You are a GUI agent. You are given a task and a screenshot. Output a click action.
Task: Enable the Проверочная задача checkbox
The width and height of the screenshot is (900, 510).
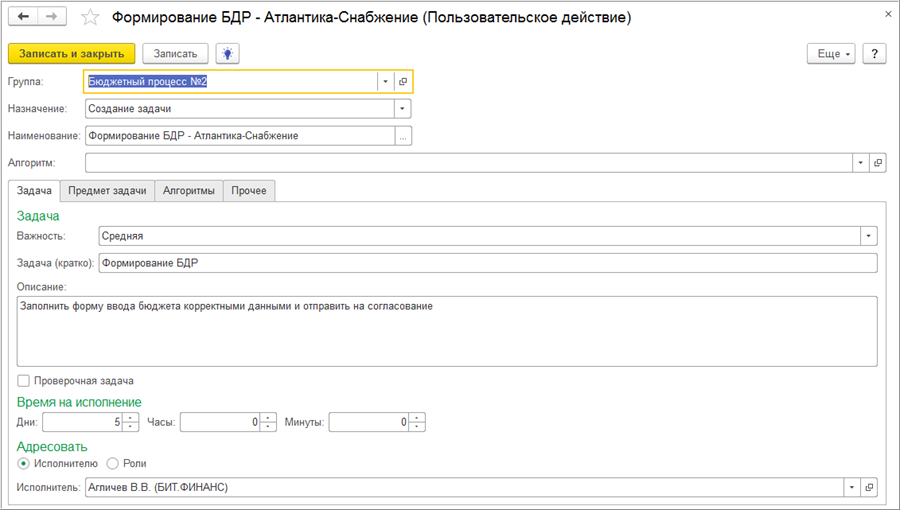tap(24, 381)
